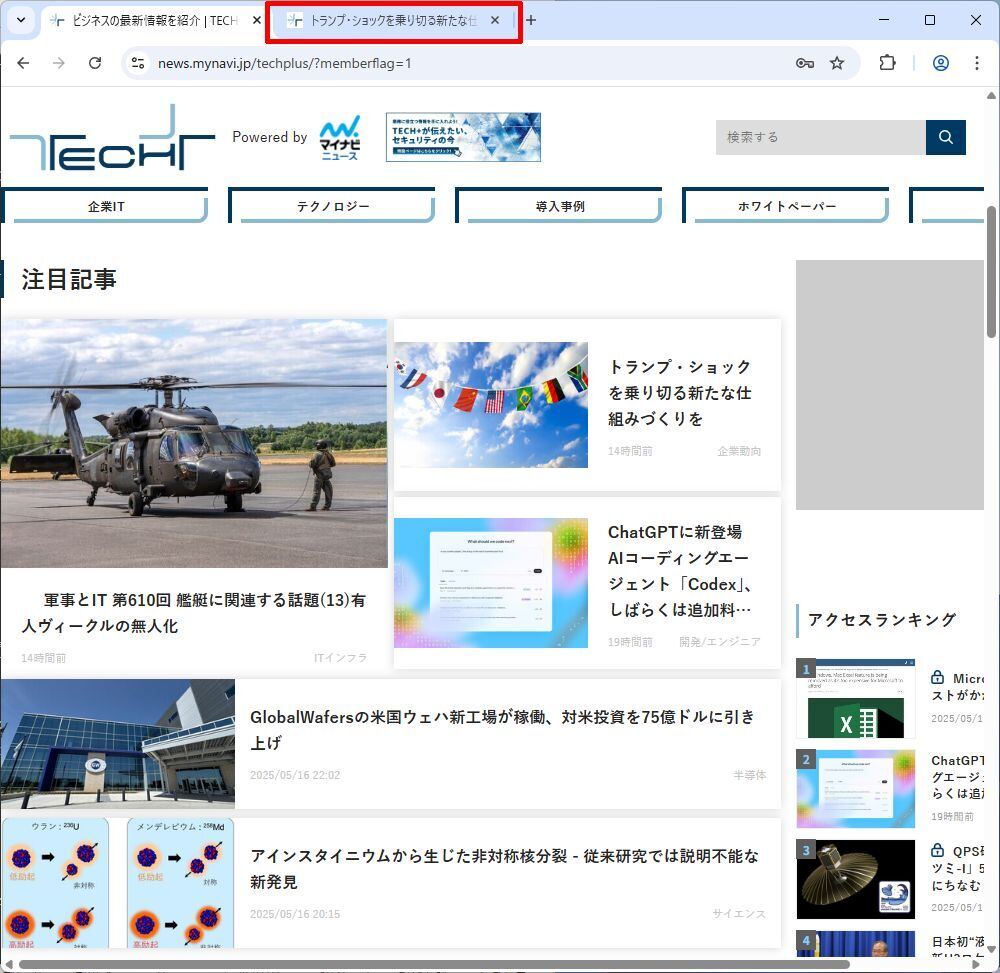View site information icon in address bar
The width and height of the screenshot is (1000, 973).
point(138,63)
